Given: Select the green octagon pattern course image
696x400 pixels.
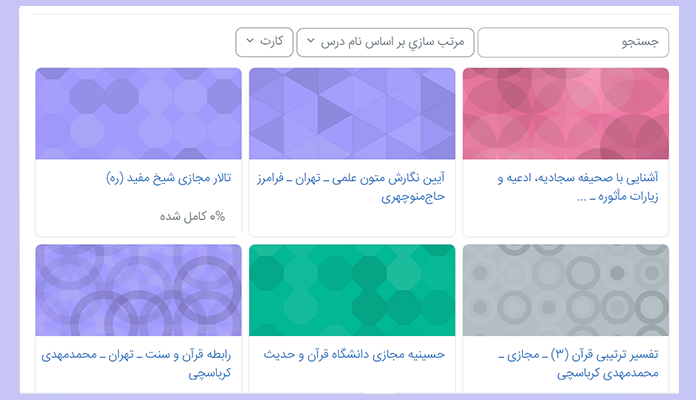Looking at the screenshot, I should point(352,290).
